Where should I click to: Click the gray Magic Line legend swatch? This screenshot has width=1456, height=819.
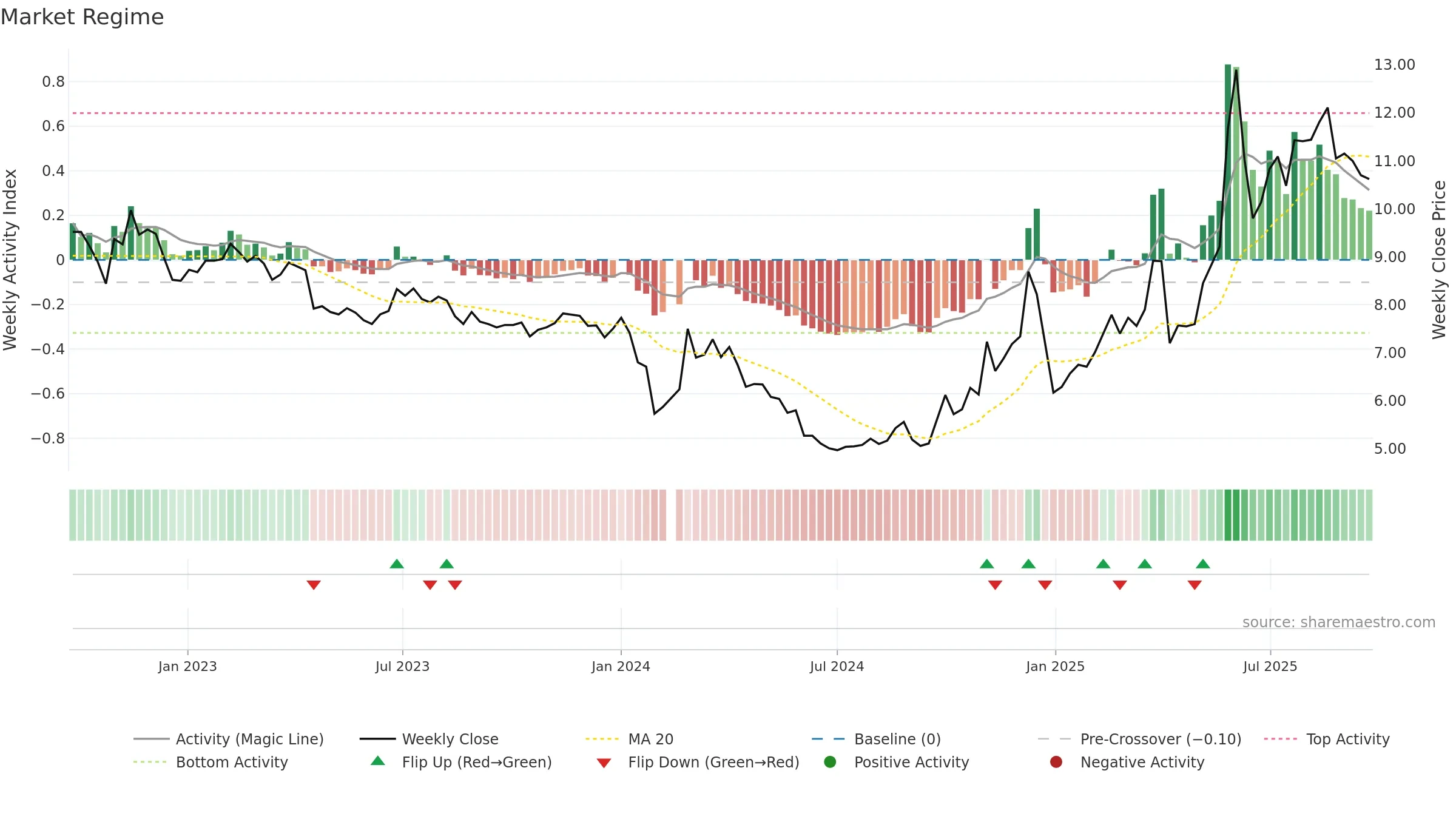click(151, 739)
